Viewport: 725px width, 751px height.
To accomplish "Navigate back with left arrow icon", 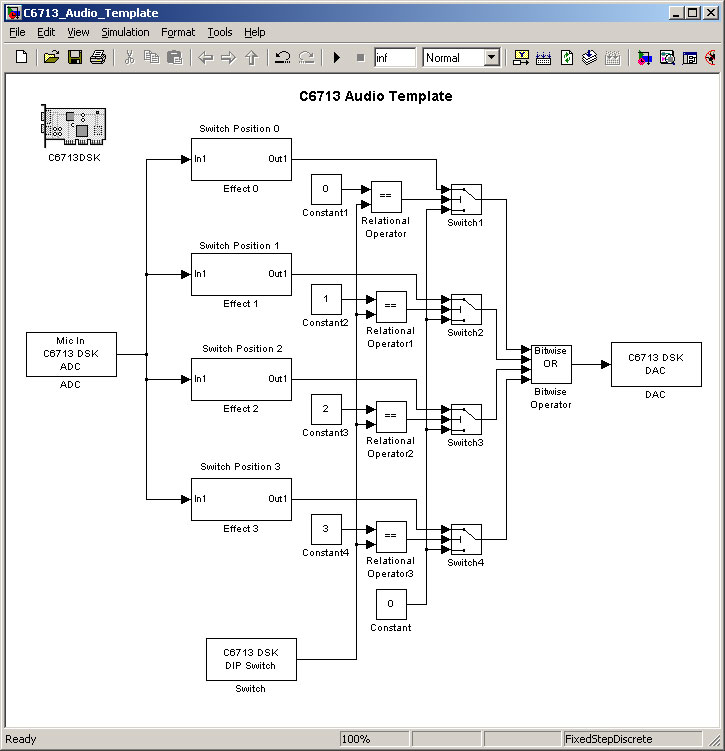I will pyautogui.click(x=206, y=58).
